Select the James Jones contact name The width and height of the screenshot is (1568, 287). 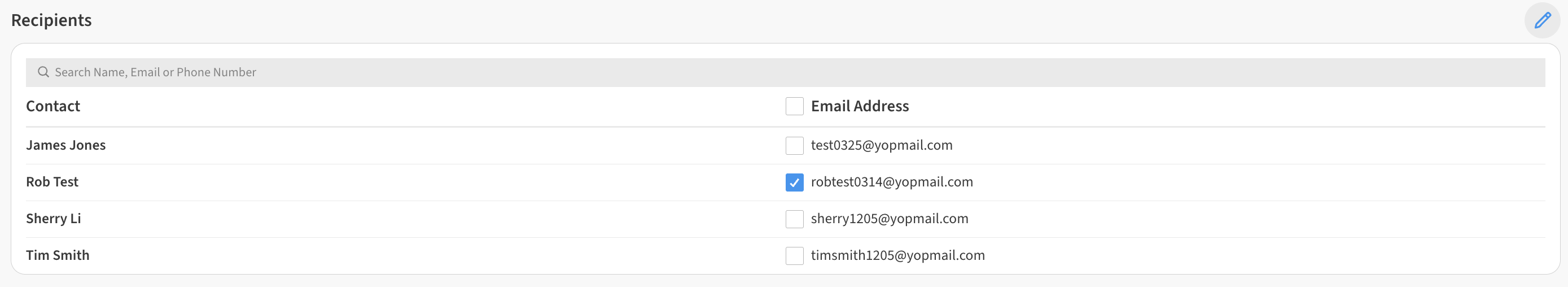coord(65,145)
